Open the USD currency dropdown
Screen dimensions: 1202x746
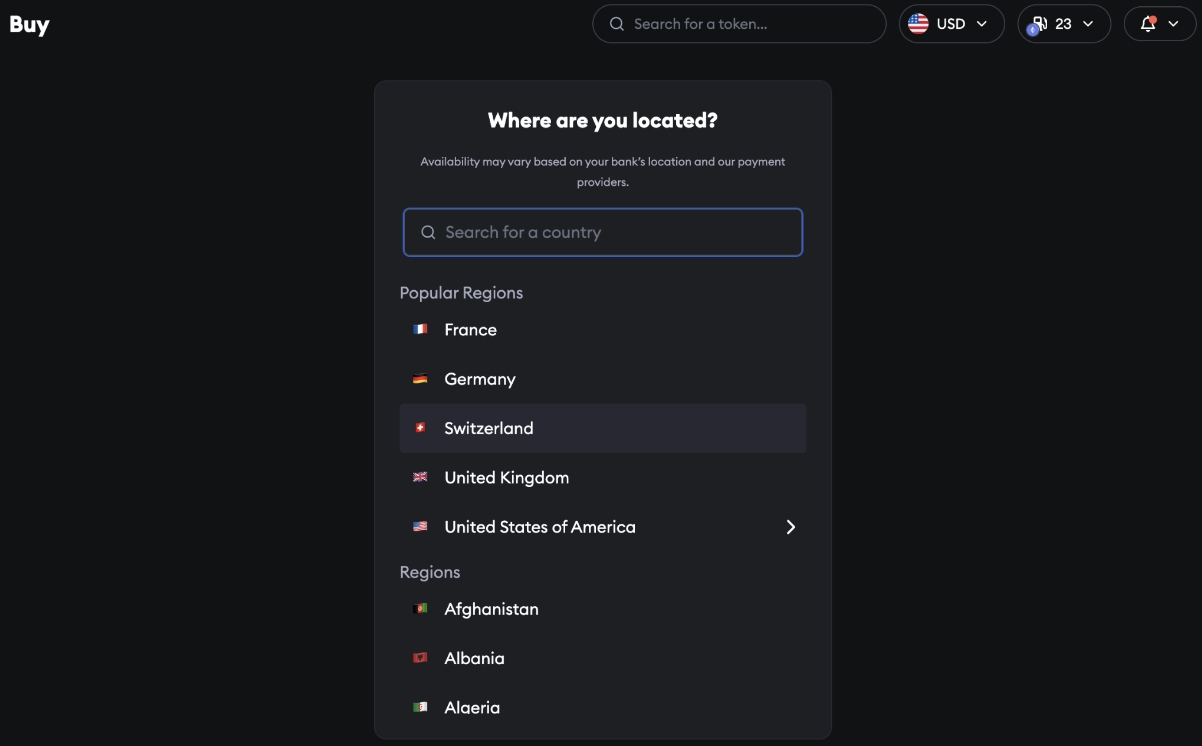click(x=951, y=24)
